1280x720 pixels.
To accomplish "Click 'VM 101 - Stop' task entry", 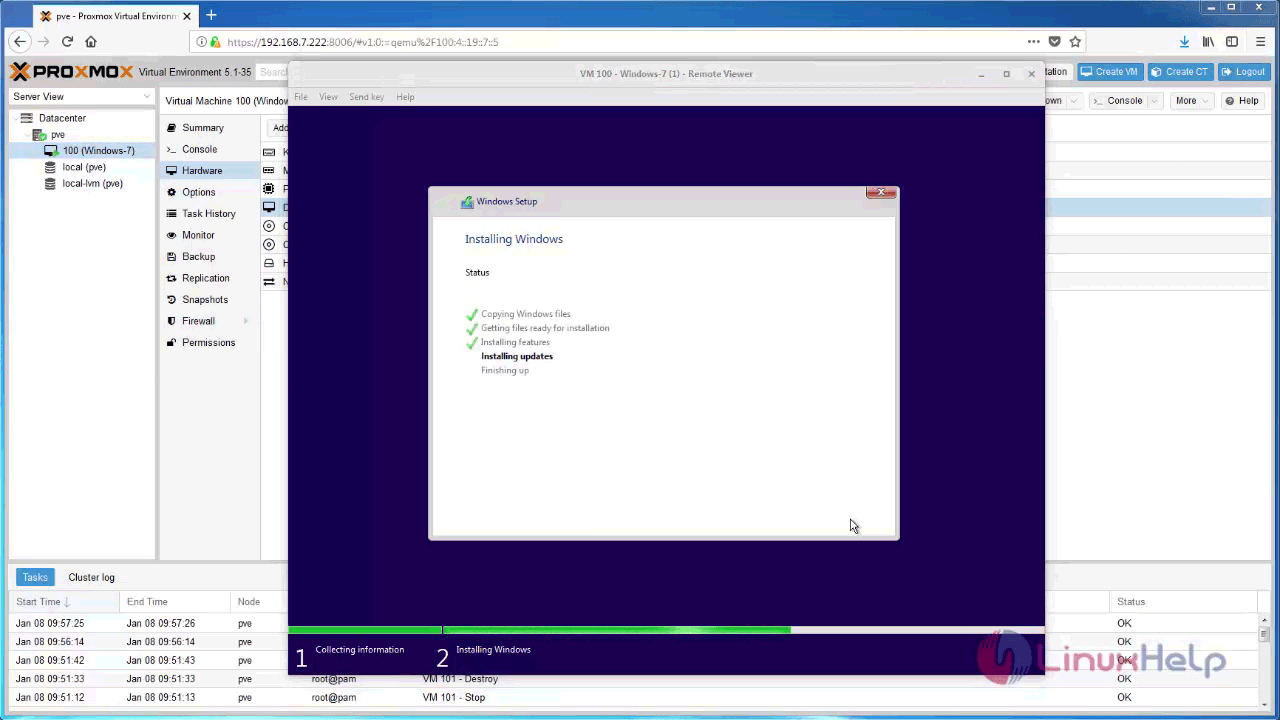I will [453, 697].
